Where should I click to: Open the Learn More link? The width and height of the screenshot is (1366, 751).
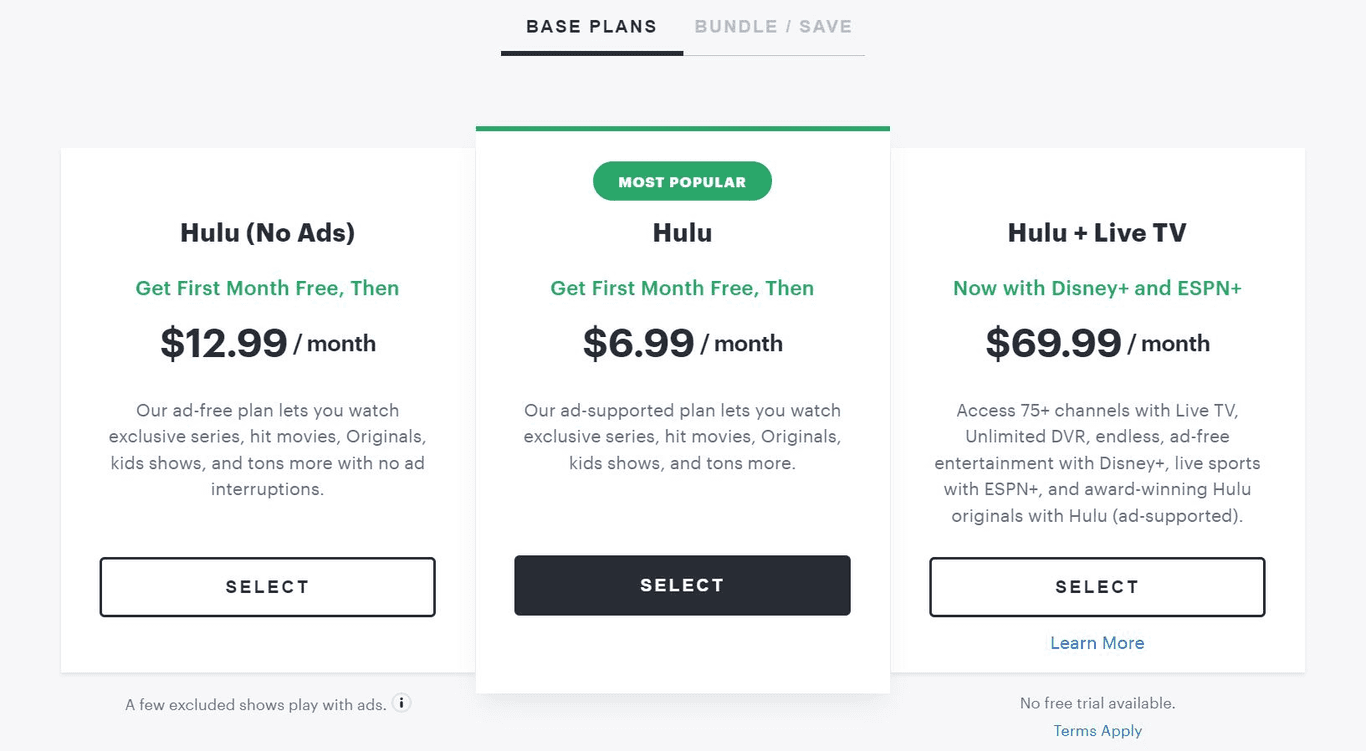[x=1097, y=643]
